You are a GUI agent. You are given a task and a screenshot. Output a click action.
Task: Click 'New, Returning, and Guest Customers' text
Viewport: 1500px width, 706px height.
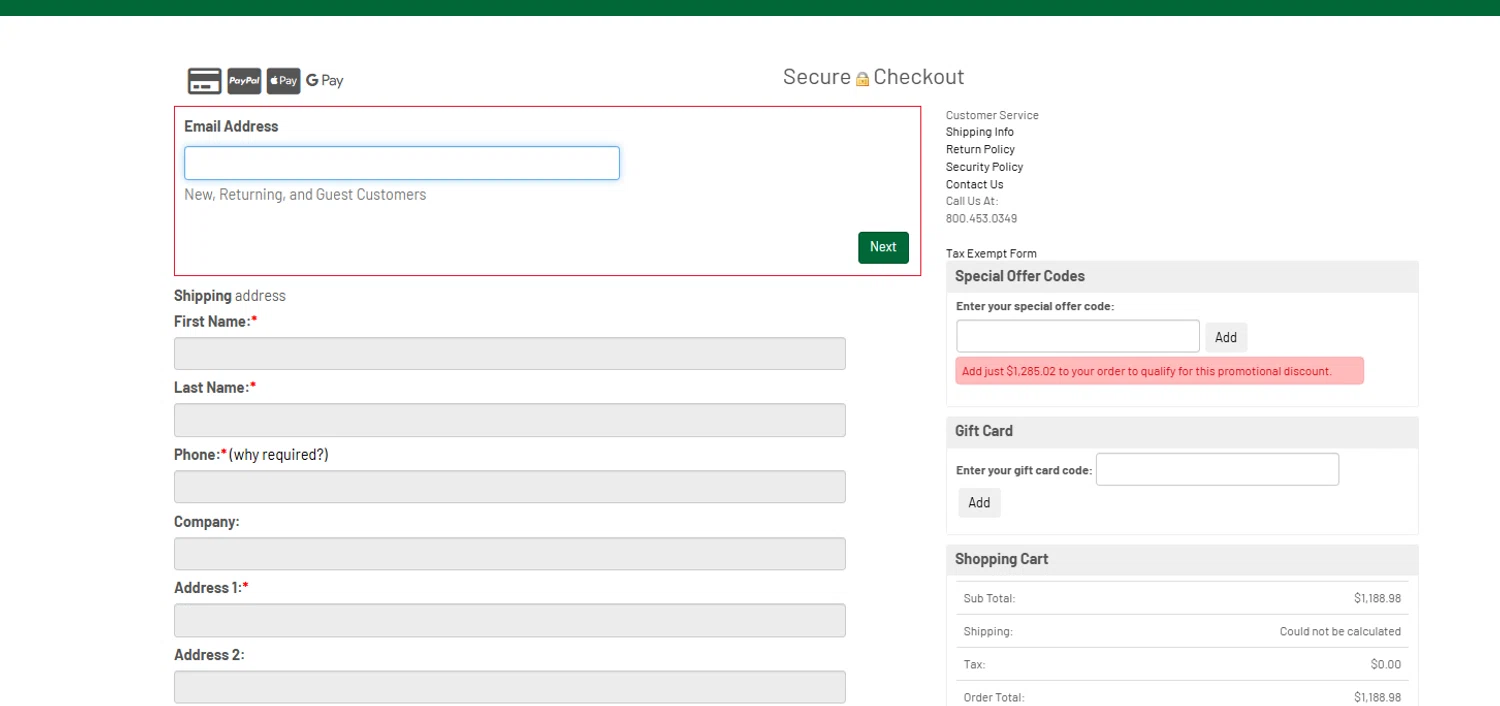[305, 195]
